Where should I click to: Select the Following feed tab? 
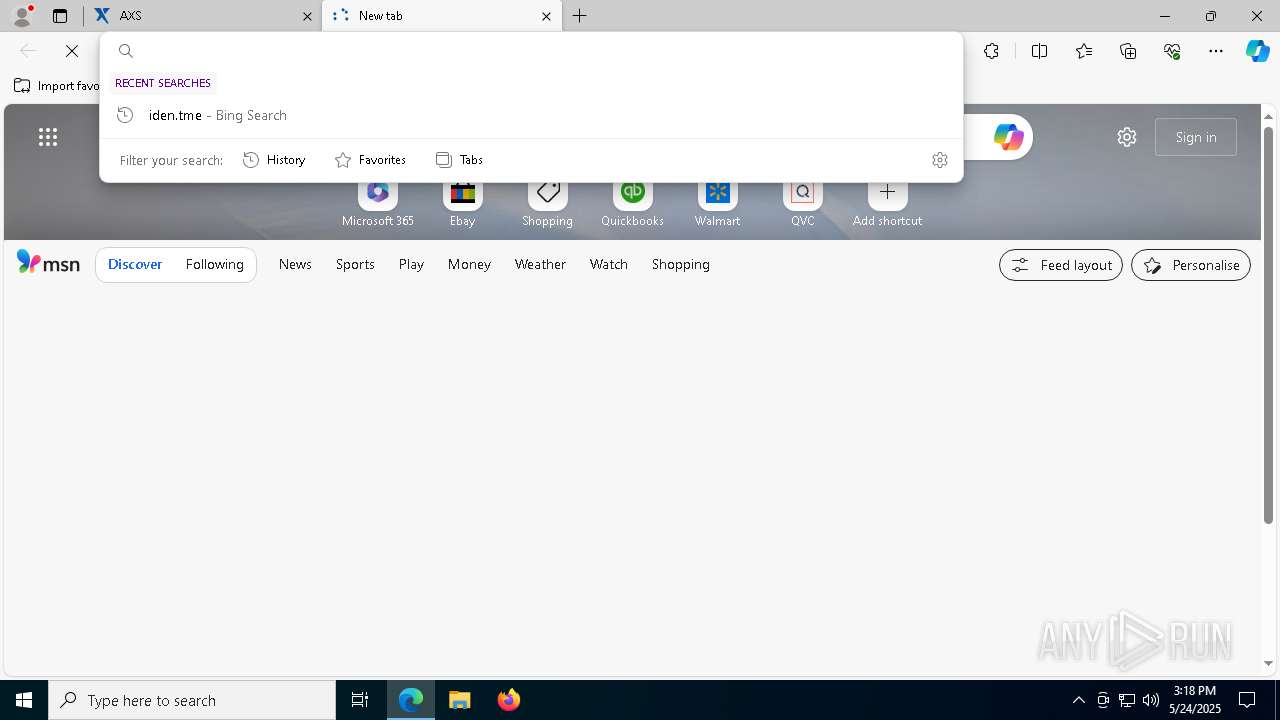coord(214,264)
